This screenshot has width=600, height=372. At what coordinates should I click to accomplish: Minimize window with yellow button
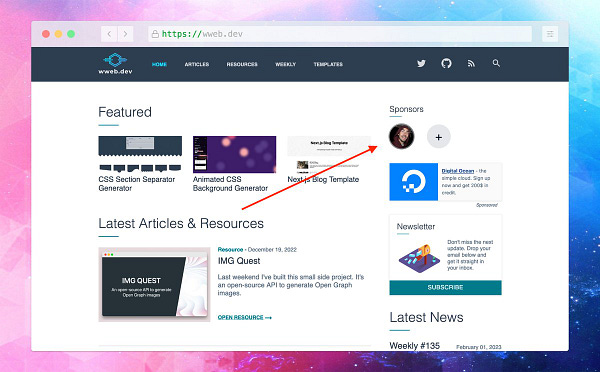[59, 34]
